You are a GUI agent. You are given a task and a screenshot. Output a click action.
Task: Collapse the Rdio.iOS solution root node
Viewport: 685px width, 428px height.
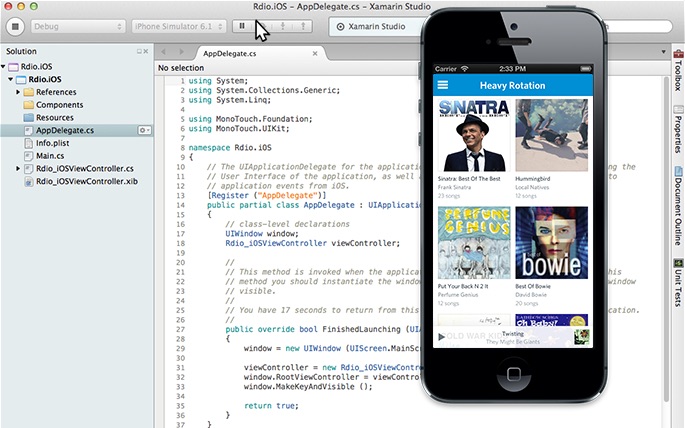3,66
